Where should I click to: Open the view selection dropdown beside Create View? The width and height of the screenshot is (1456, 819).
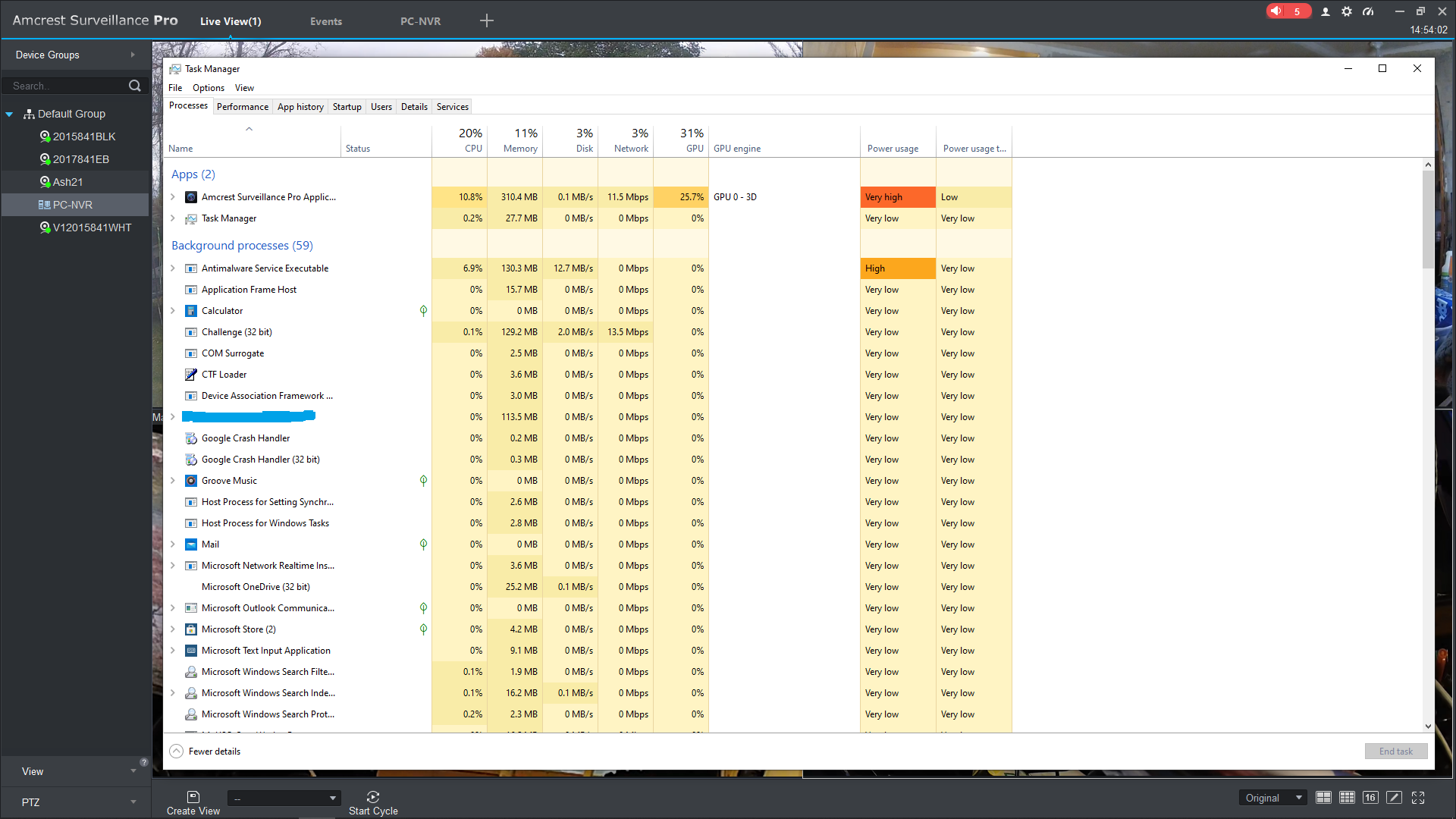[x=284, y=798]
